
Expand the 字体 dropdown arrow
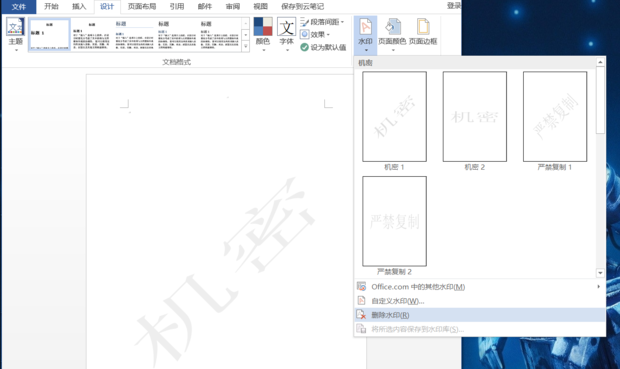point(287,50)
